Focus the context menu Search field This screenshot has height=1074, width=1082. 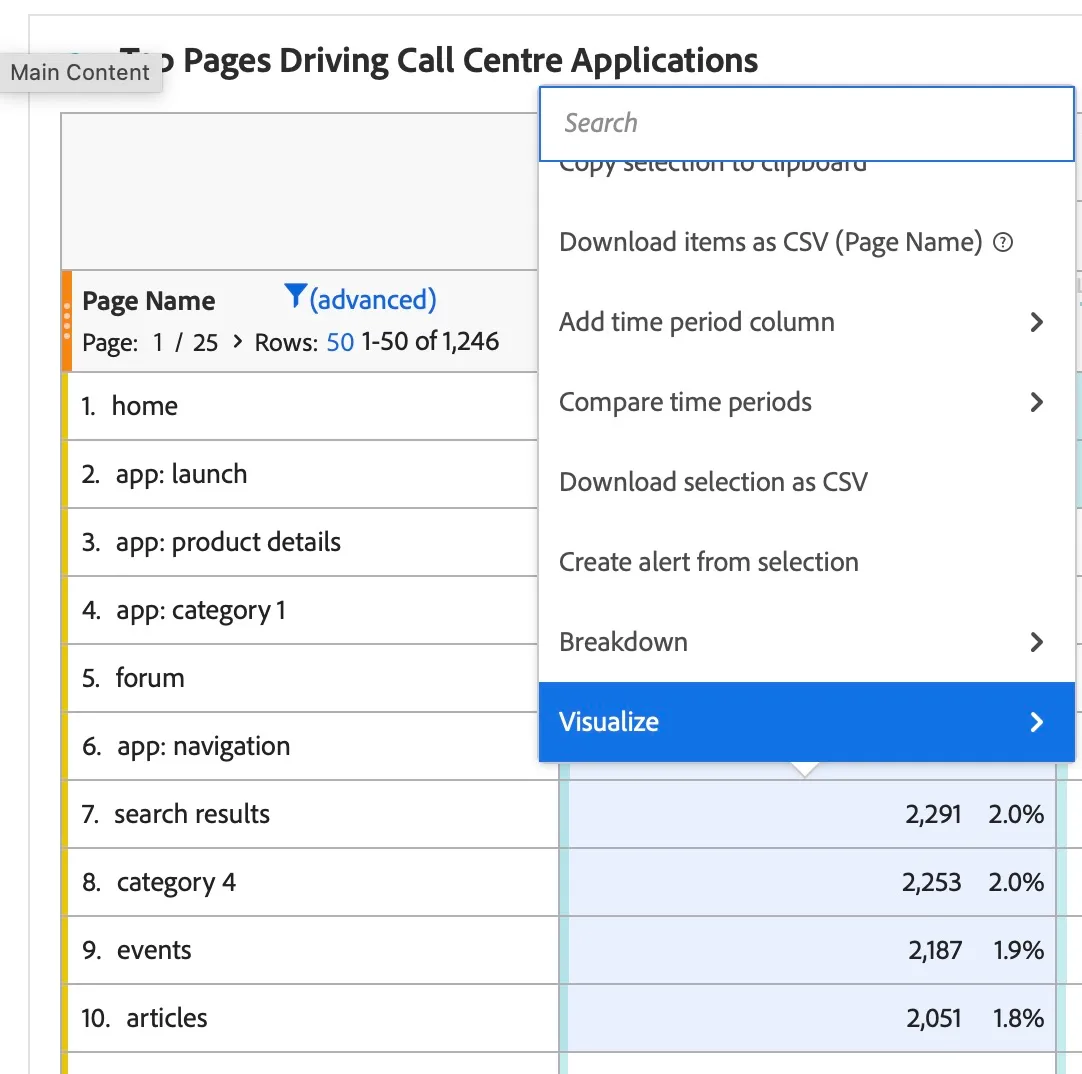point(806,124)
